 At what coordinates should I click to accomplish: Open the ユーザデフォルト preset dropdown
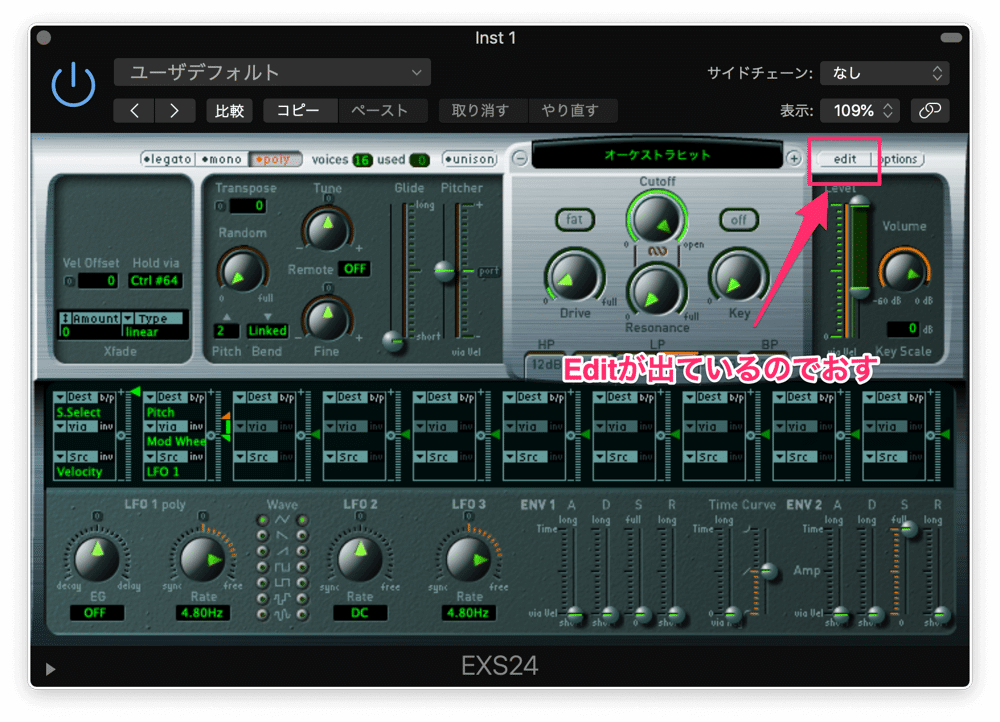272,72
